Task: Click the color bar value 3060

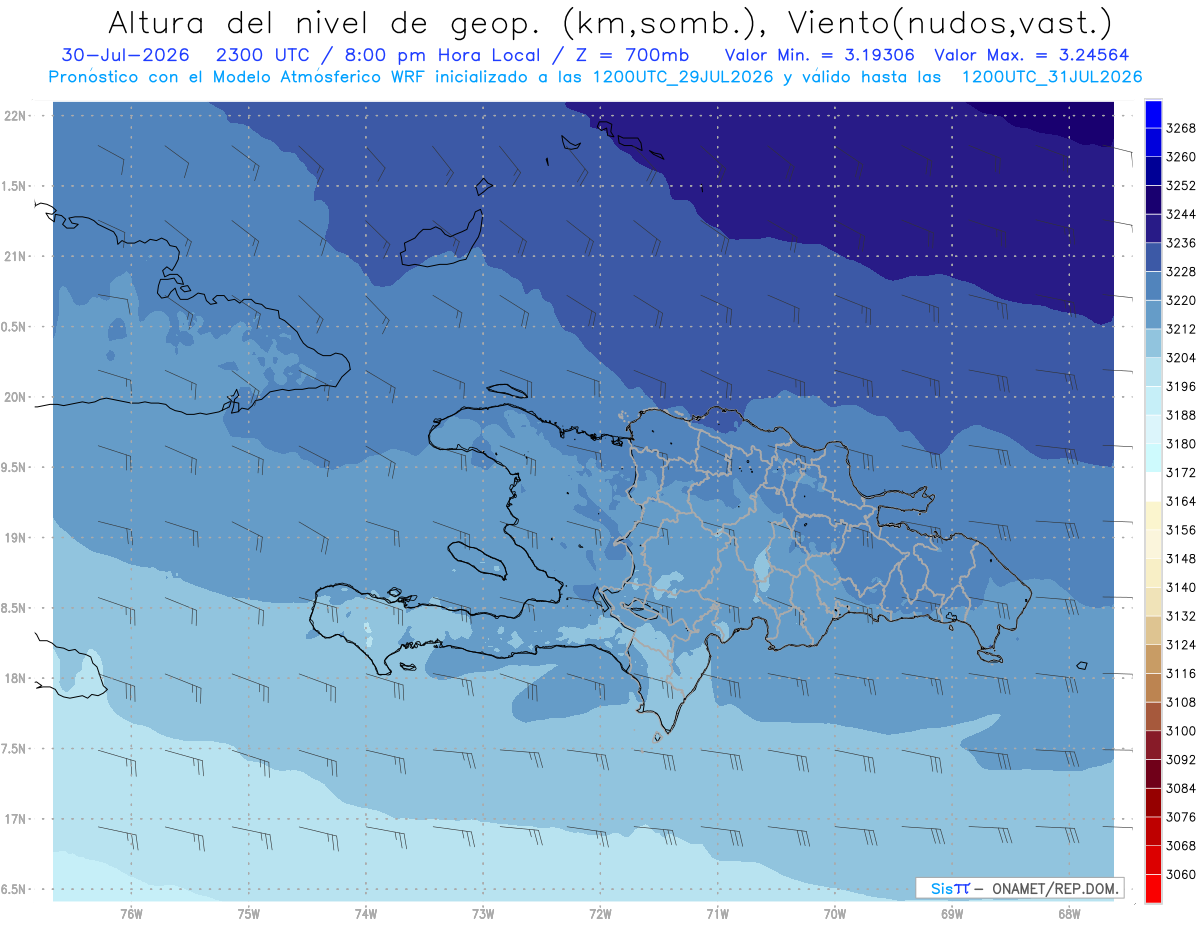Action: 1181,874
